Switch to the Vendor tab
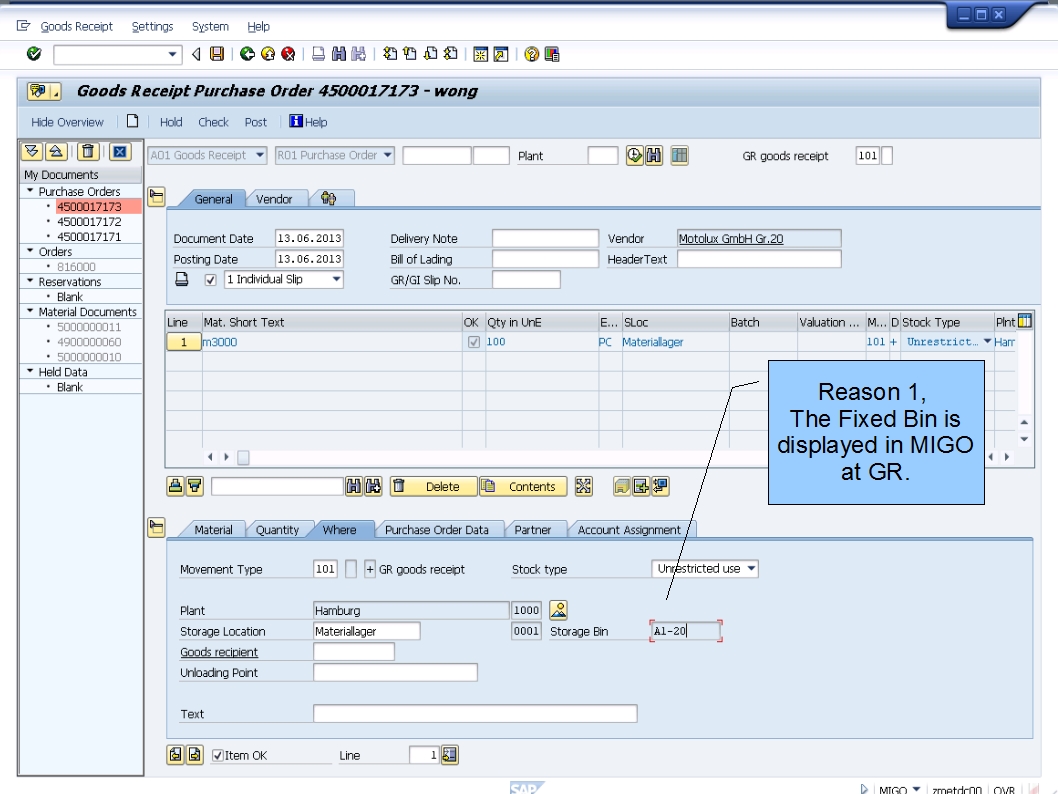Viewport: 1058px width, 794px height. coord(274,199)
